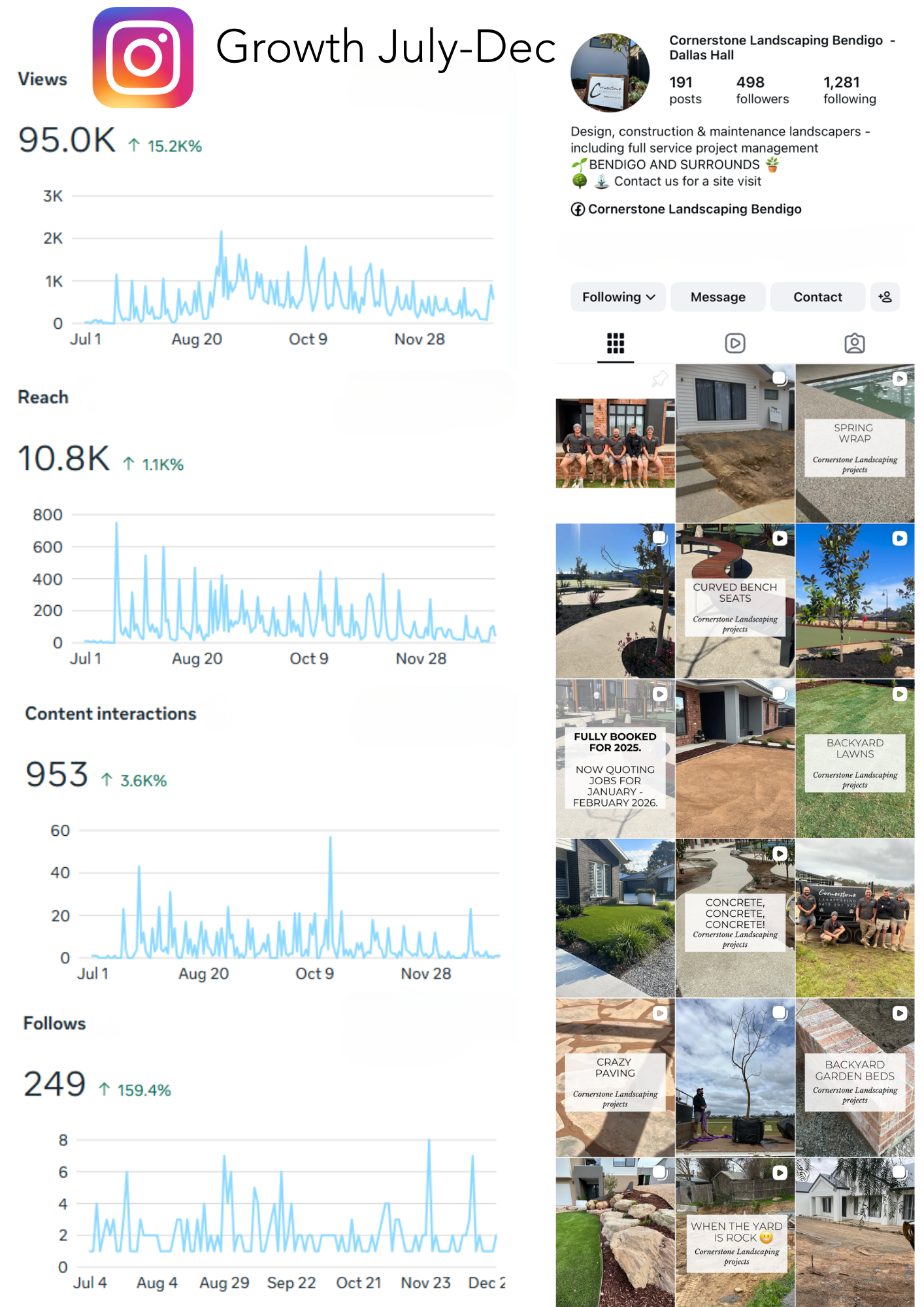View the 1,281 following list
The width and height of the screenshot is (924, 1307).
click(850, 90)
